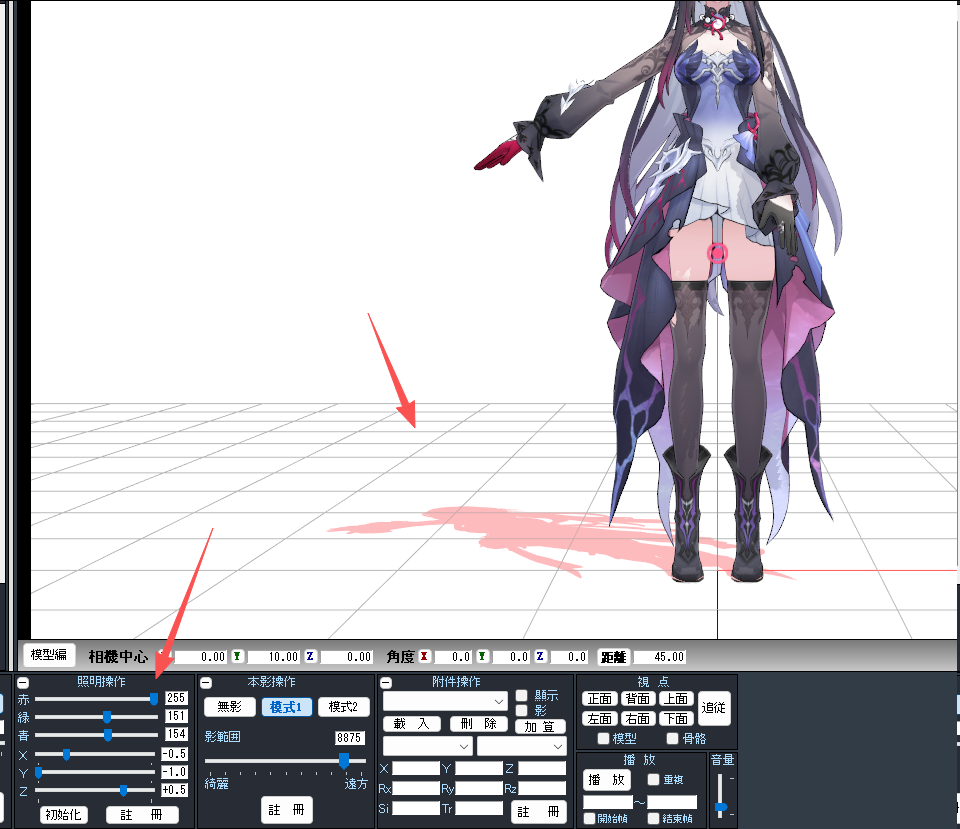The height and width of the screenshot is (829, 960).
Task: Click the accessory Tr transparency field
Action: click(x=479, y=808)
